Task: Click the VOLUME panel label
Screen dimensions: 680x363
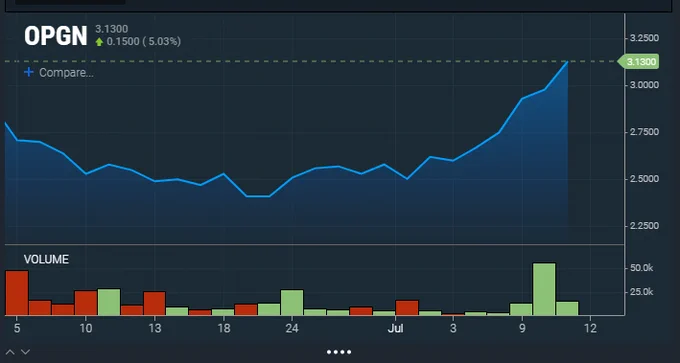Action: [46, 259]
